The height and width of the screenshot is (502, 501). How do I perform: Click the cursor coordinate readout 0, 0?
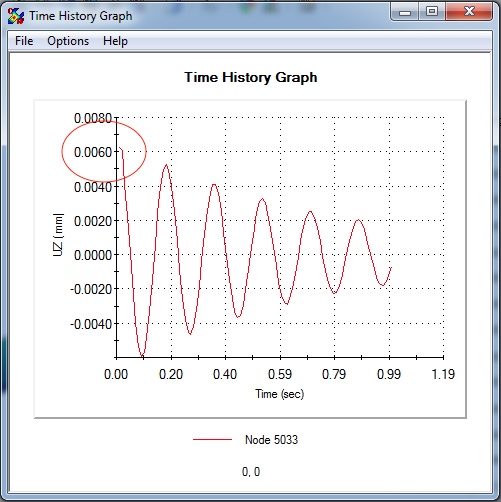coord(251,472)
